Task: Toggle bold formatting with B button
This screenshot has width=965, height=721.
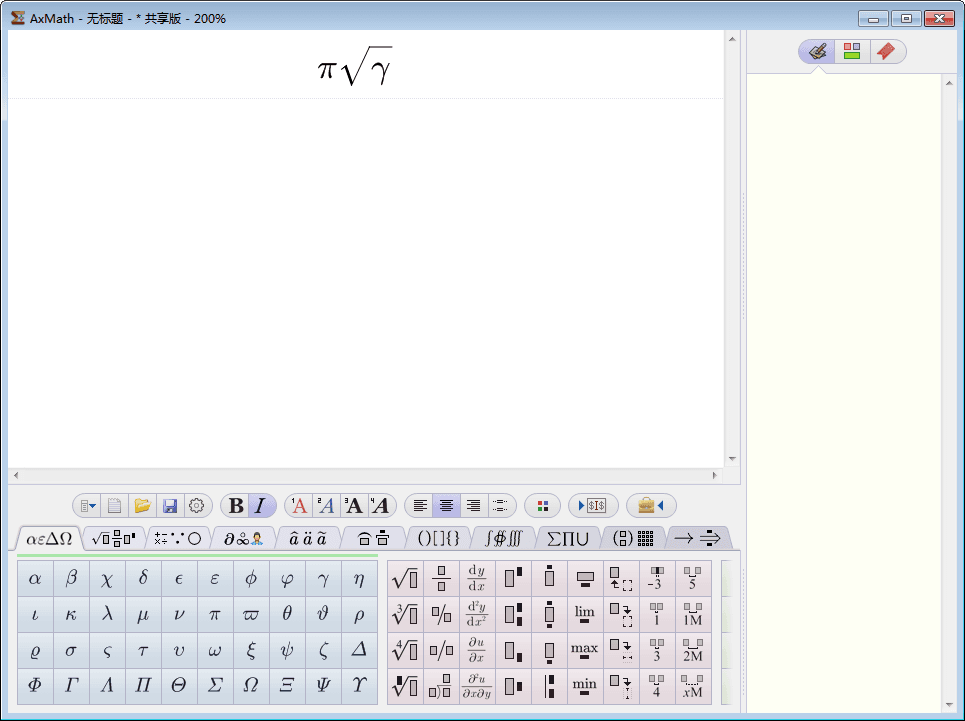Action: pos(236,506)
